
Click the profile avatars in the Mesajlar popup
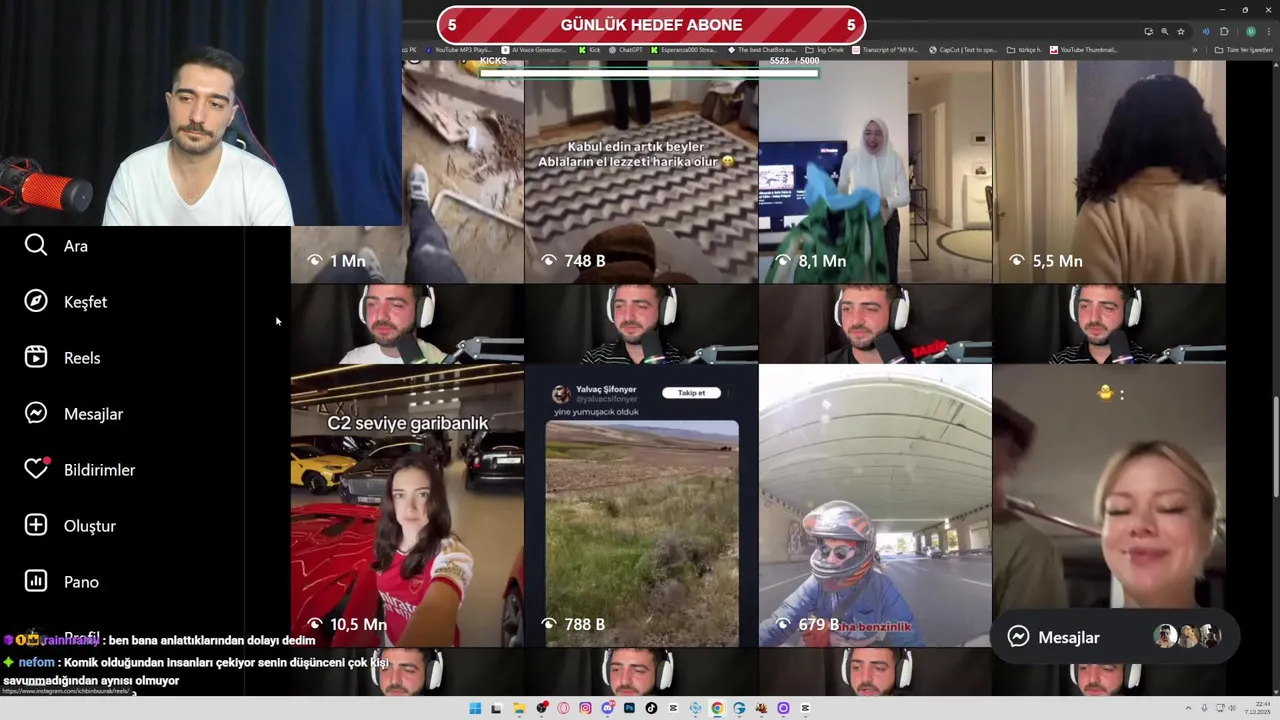click(1187, 636)
